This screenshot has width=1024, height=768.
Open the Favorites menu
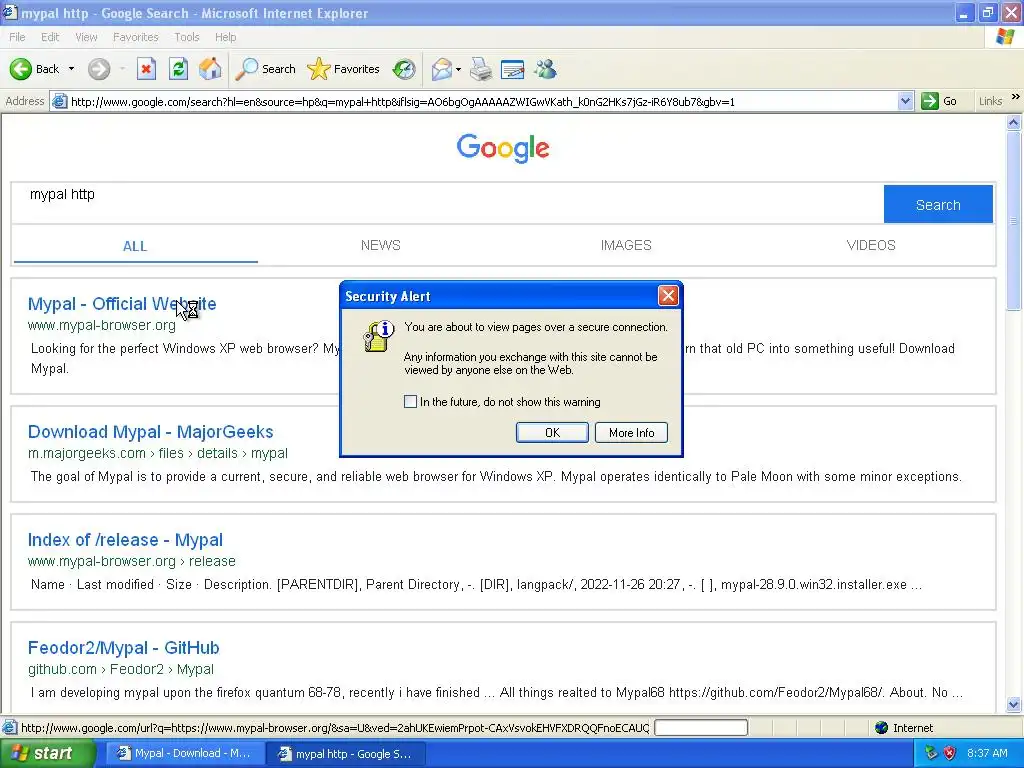[x=135, y=37]
